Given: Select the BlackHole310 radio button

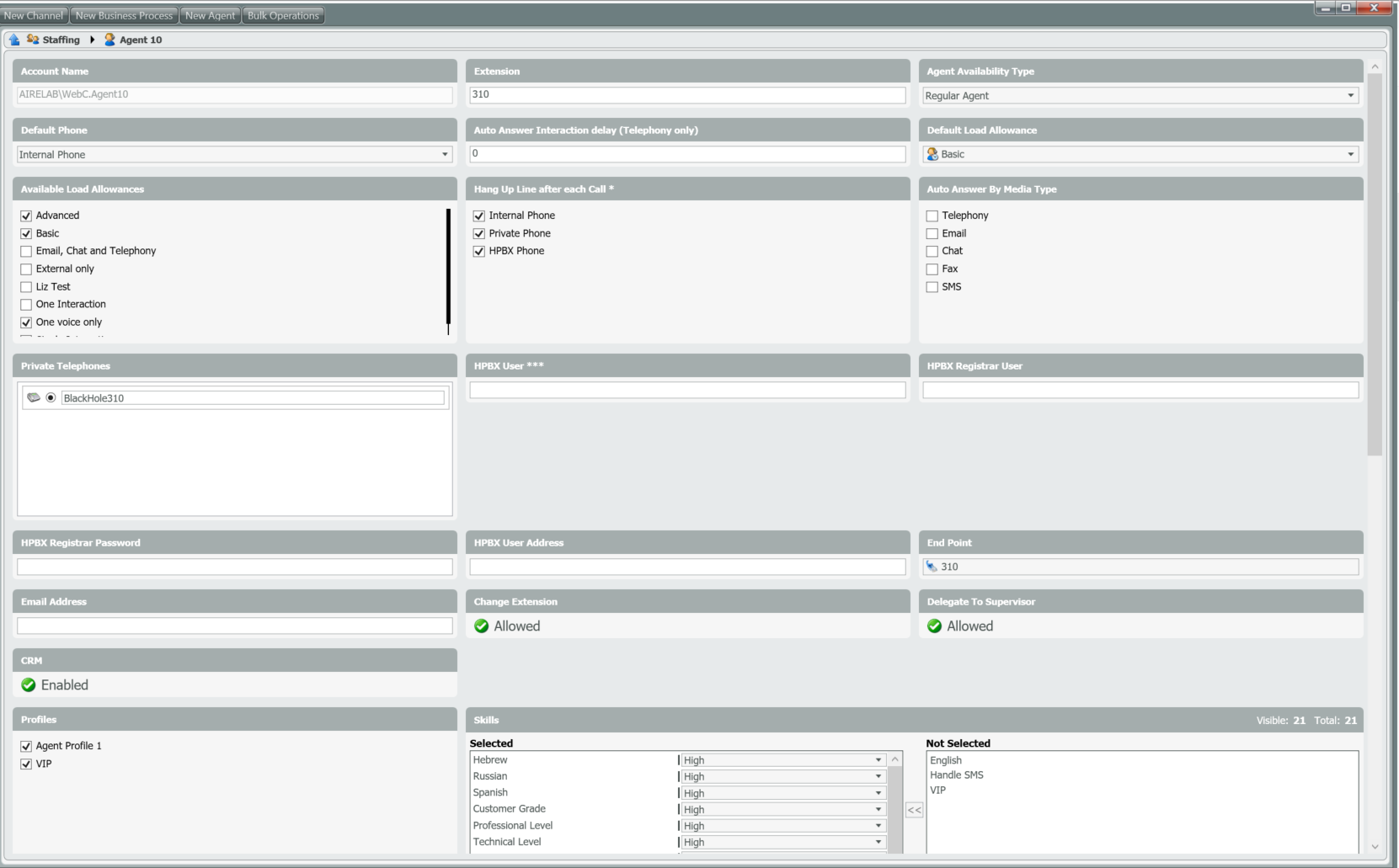Looking at the screenshot, I should pyautogui.click(x=51, y=397).
